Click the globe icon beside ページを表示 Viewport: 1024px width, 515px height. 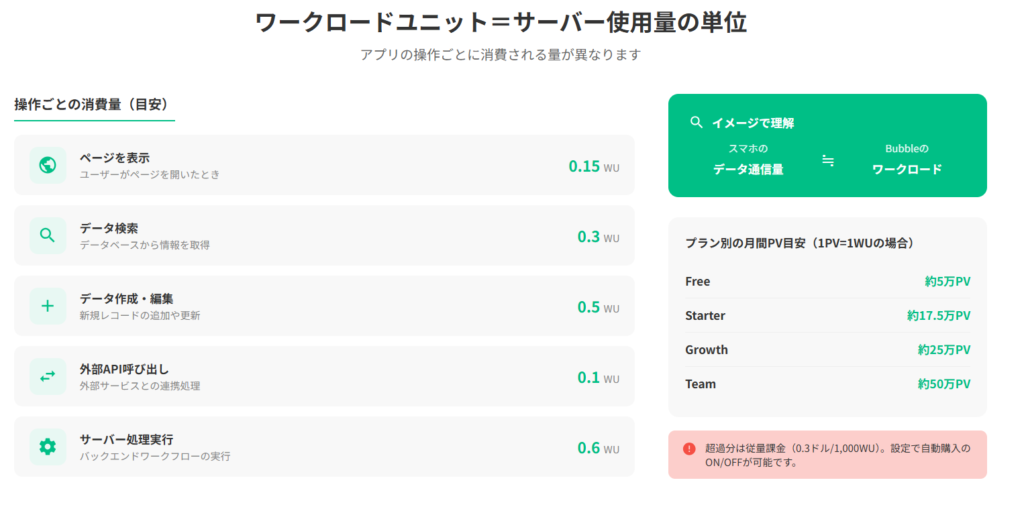47,165
